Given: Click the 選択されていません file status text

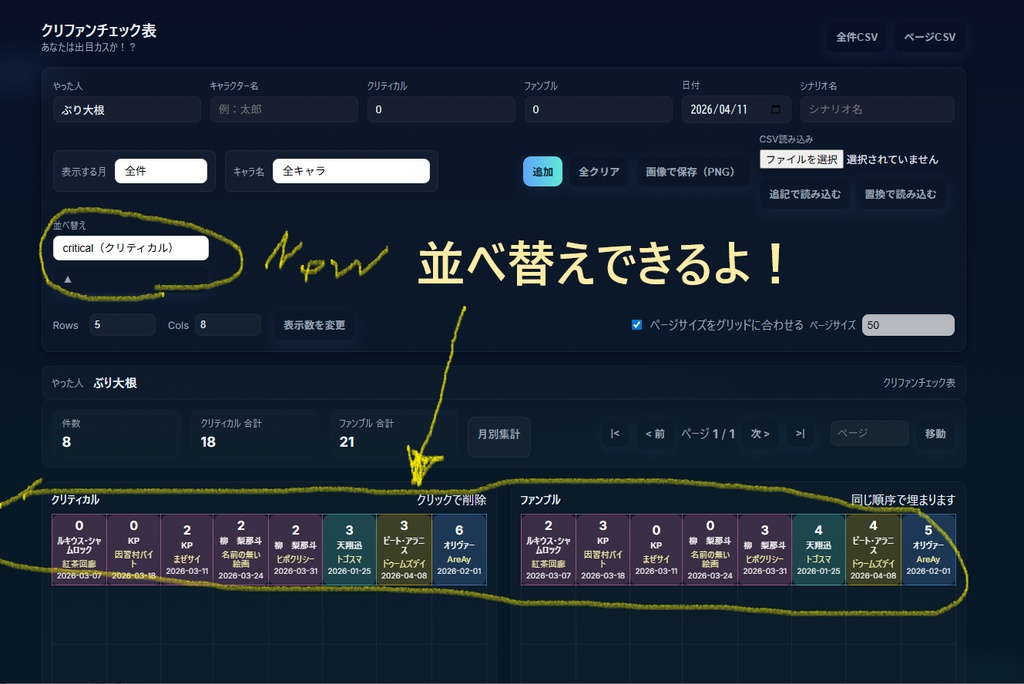Looking at the screenshot, I should [x=892, y=159].
